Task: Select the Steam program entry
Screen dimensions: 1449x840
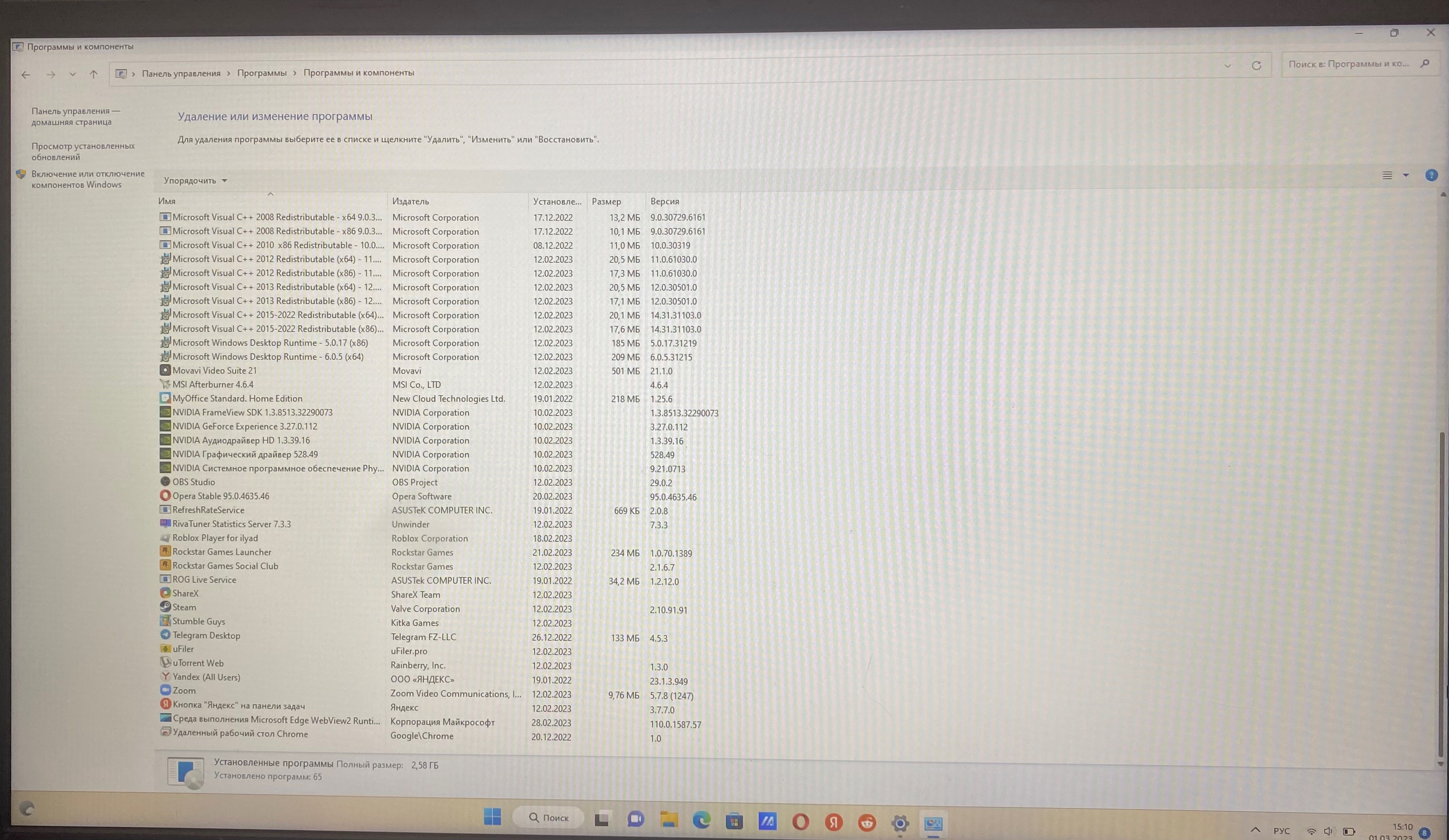Action: (x=185, y=607)
